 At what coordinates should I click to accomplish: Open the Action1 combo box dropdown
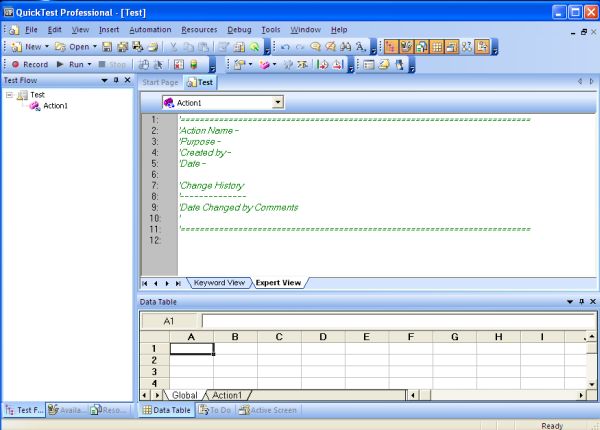point(278,102)
